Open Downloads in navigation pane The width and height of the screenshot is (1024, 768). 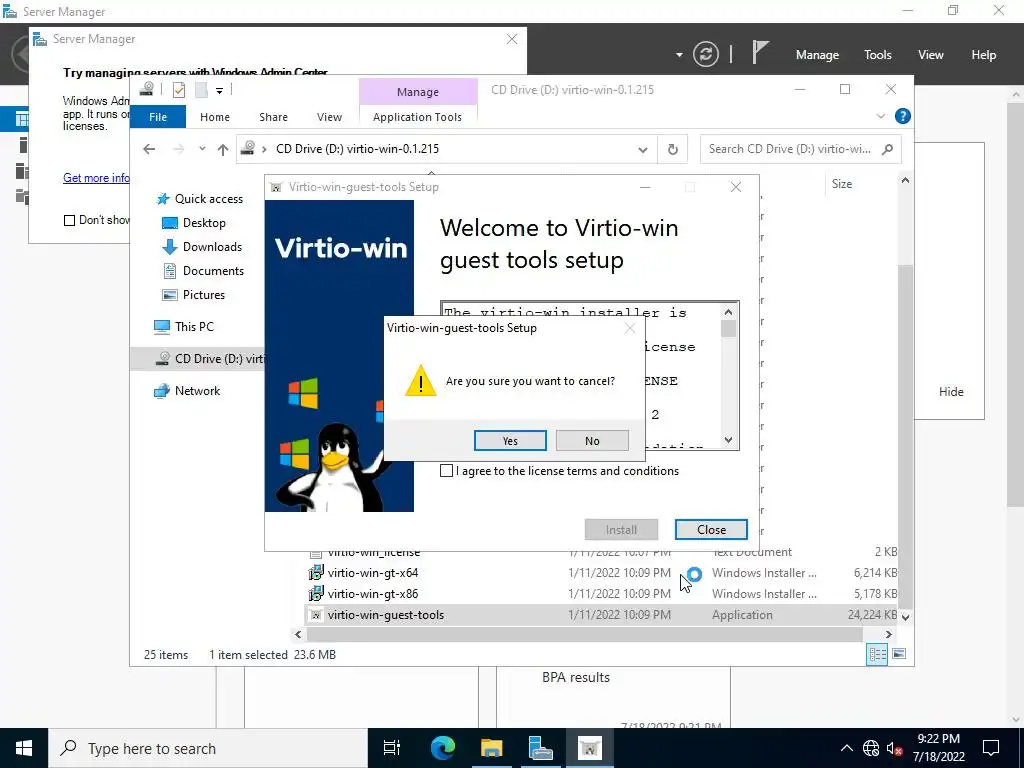point(202,247)
